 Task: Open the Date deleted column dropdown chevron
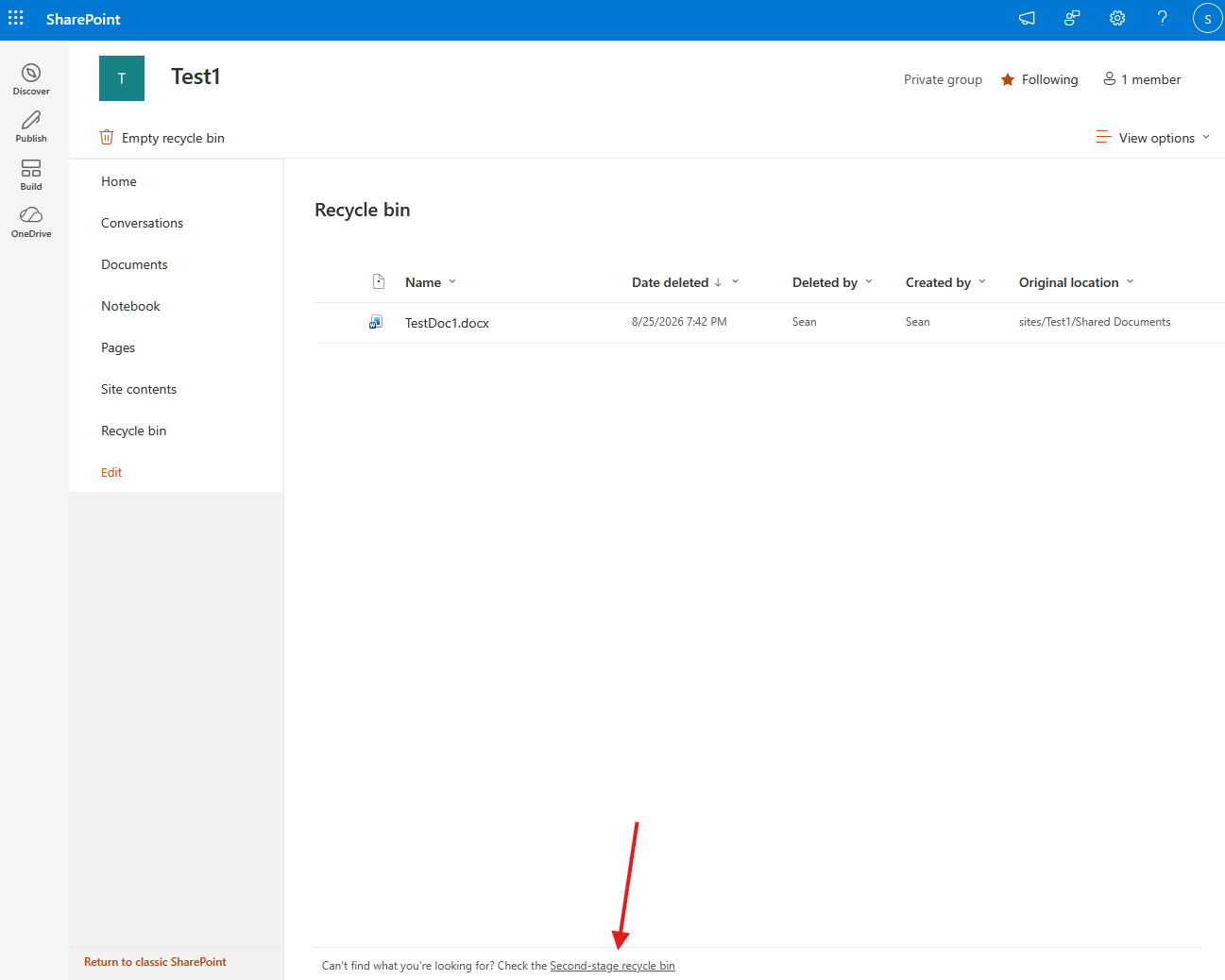(735, 281)
